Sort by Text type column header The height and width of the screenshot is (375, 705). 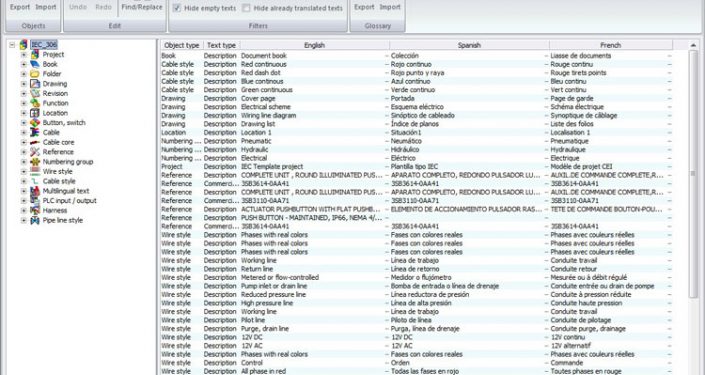pyautogui.click(x=221, y=45)
